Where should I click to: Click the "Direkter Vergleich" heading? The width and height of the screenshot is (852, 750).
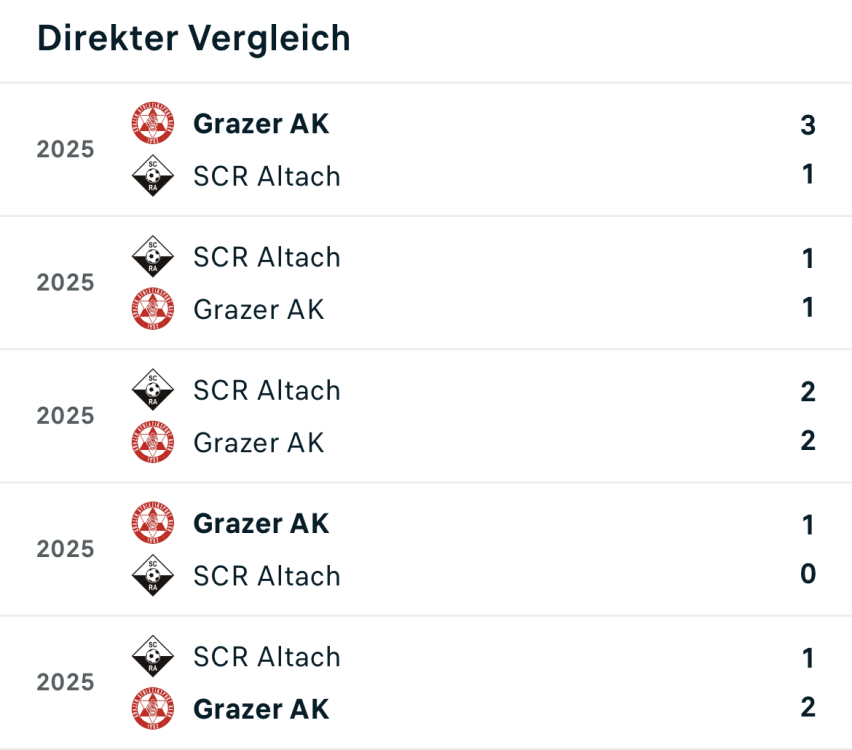(x=194, y=38)
